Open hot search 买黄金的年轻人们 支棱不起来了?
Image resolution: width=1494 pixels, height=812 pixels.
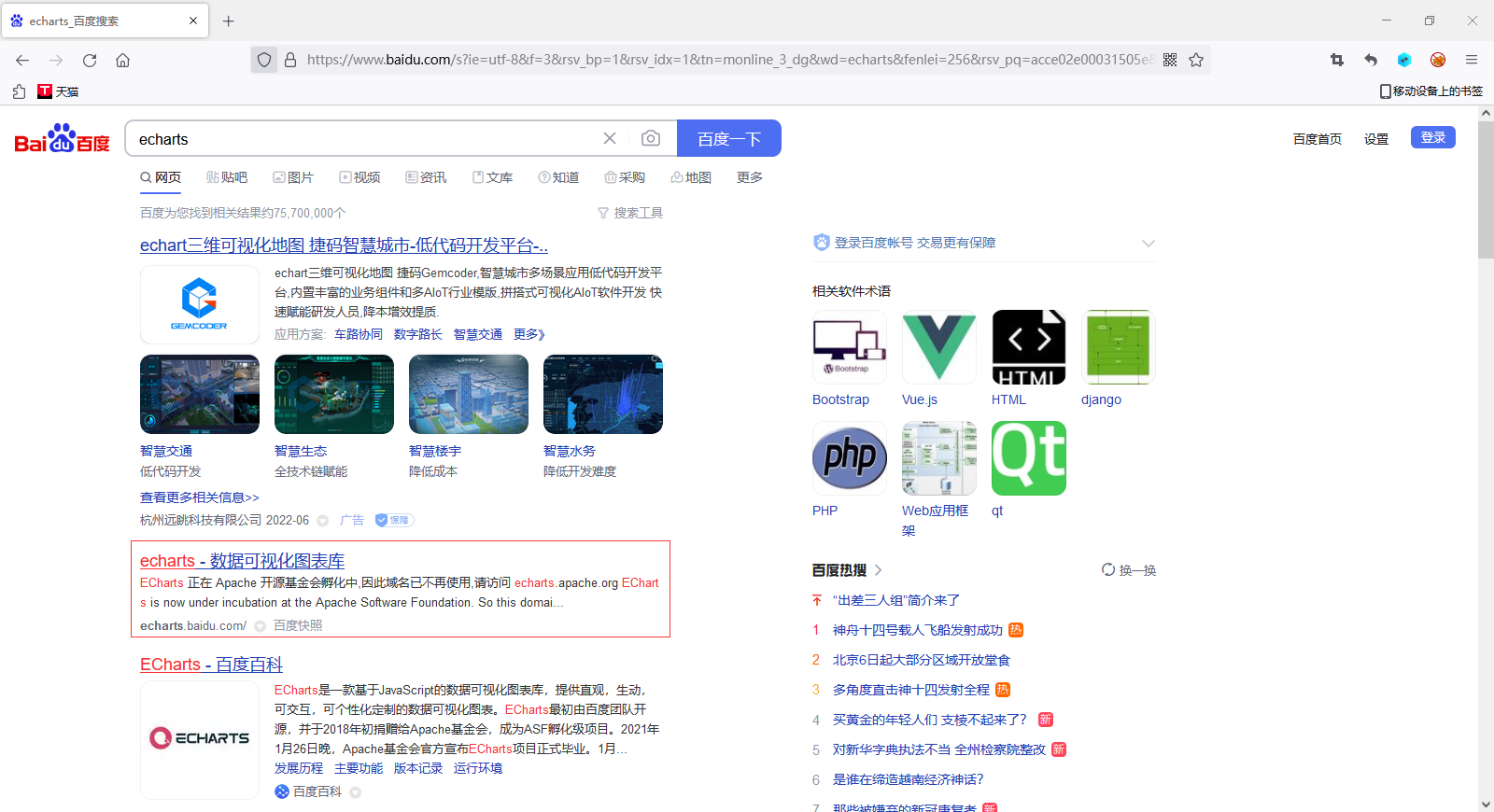(x=930, y=720)
